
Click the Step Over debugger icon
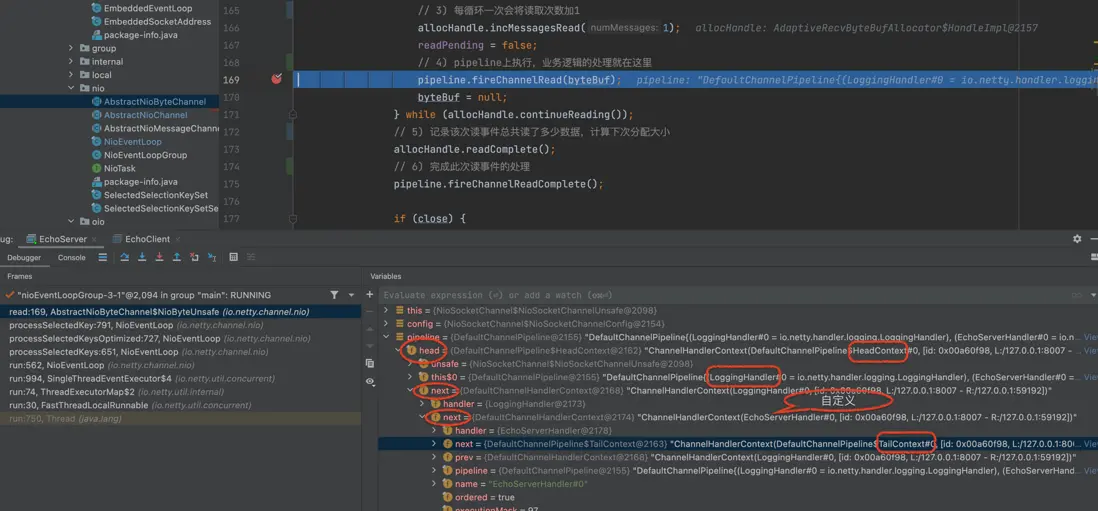(125, 258)
